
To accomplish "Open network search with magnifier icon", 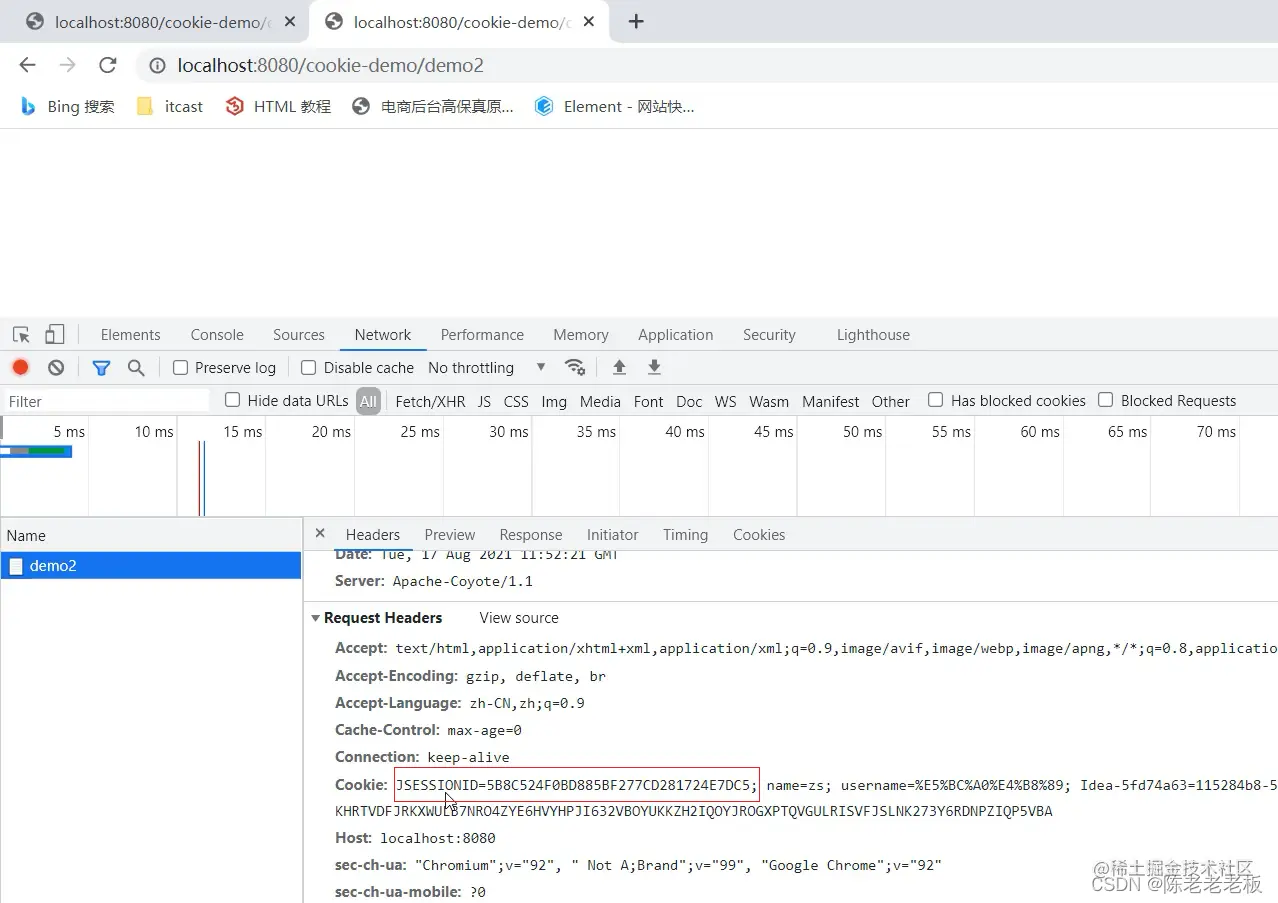I will pos(136,368).
